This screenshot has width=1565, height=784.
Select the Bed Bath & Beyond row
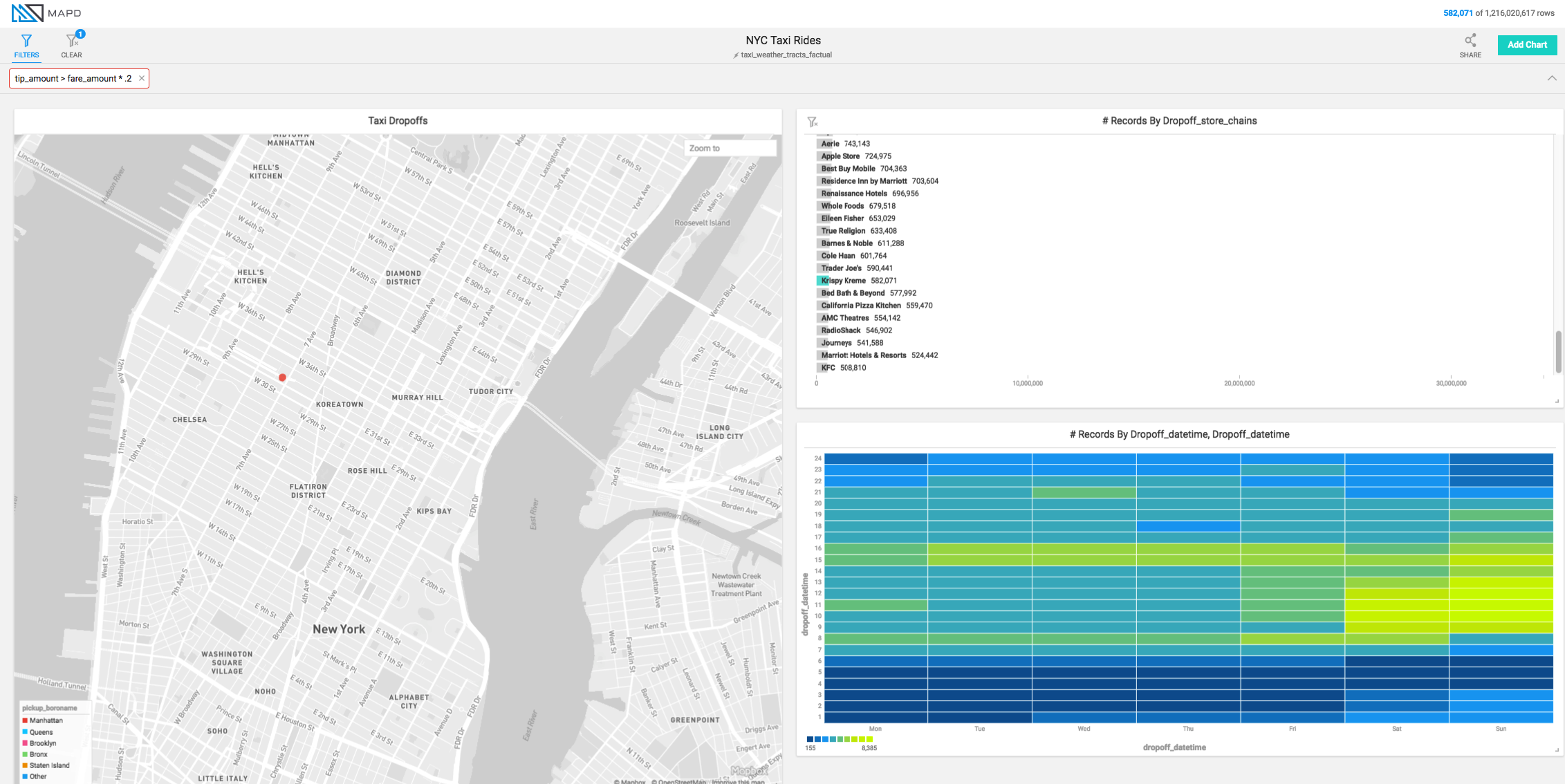tap(868, 293)
